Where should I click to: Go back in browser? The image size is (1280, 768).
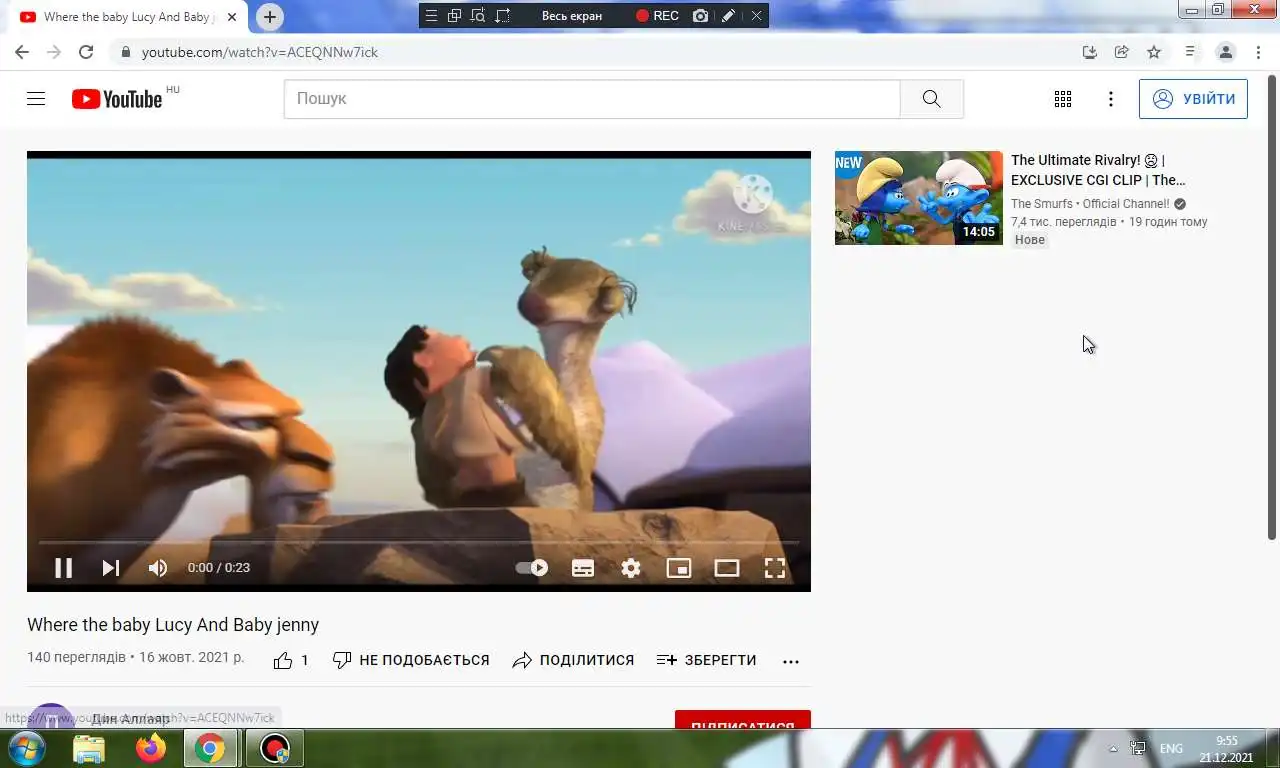click(22, 52)
